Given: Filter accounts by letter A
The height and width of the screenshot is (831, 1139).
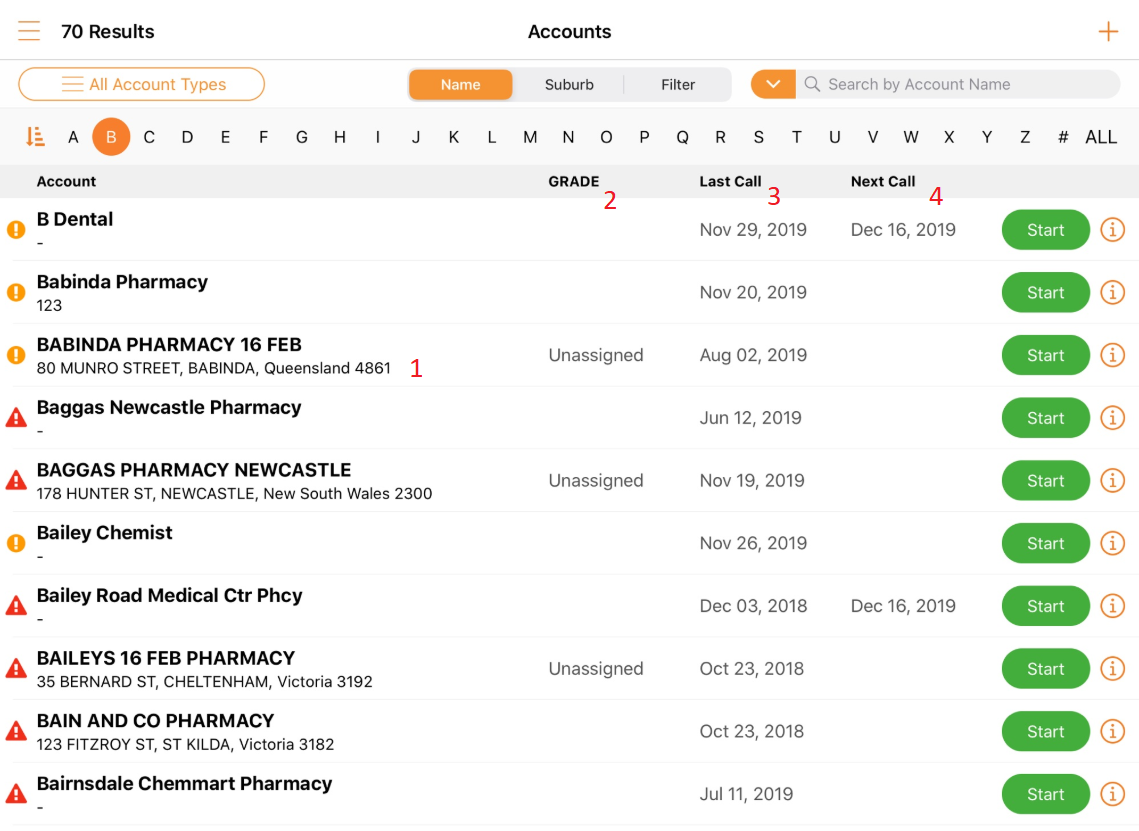Looking at the screenshot, I should (x=73, y=137).
